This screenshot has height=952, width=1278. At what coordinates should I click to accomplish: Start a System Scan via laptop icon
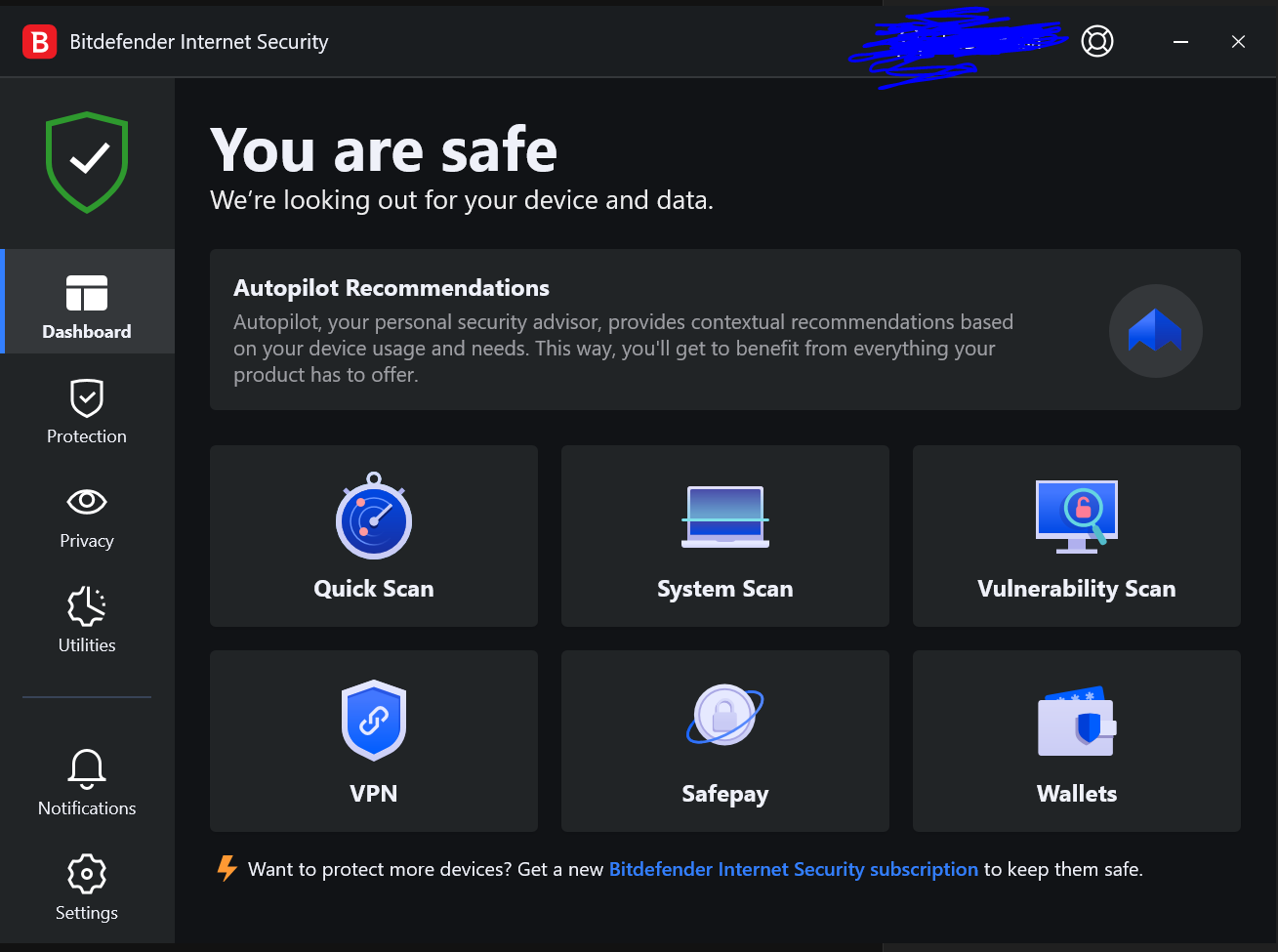click(725, 517)
